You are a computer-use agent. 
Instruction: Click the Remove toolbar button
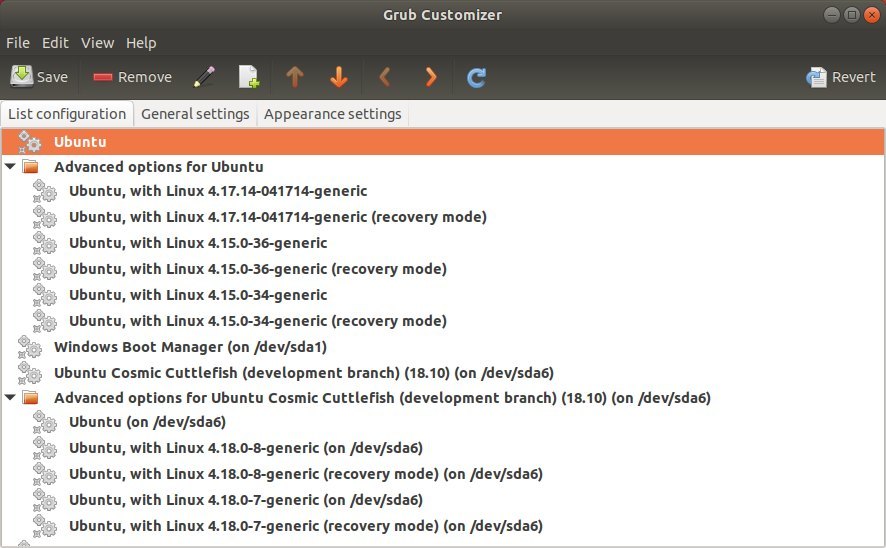pos(132,77)
